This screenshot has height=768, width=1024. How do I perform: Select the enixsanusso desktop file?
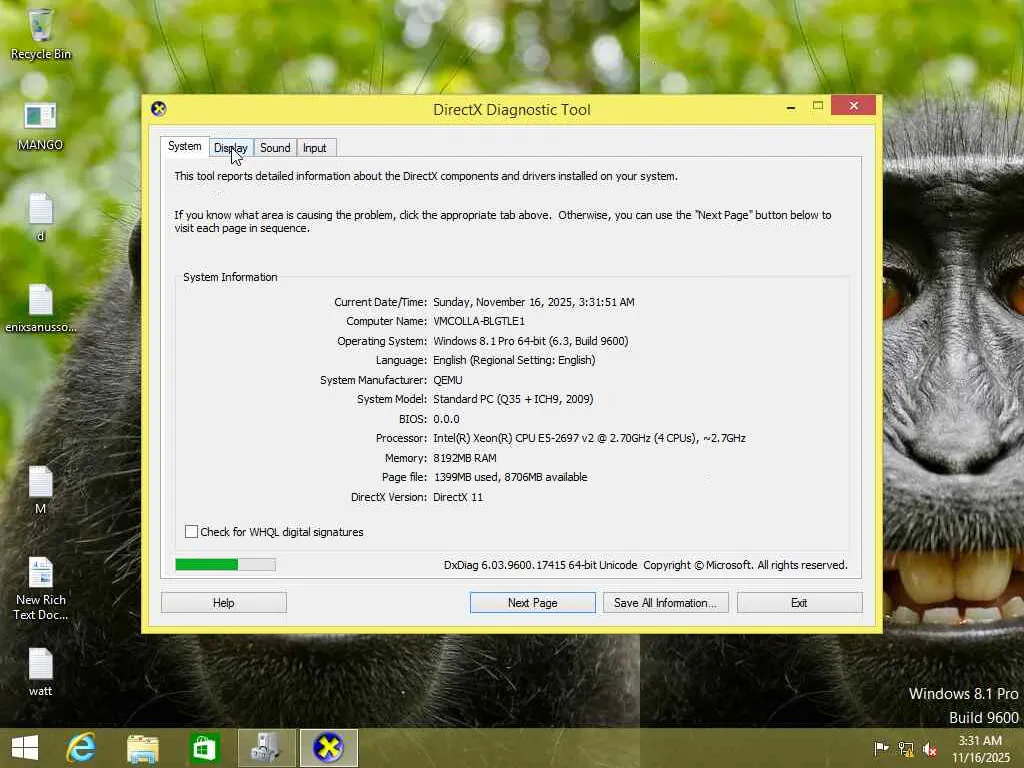point(40,308)
